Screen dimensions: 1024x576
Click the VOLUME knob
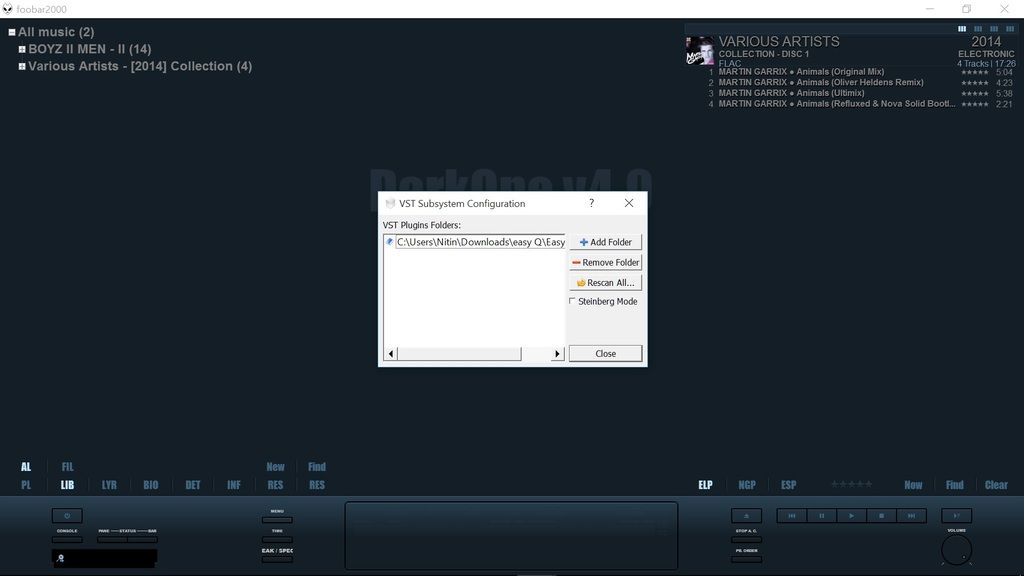[957, 551]
